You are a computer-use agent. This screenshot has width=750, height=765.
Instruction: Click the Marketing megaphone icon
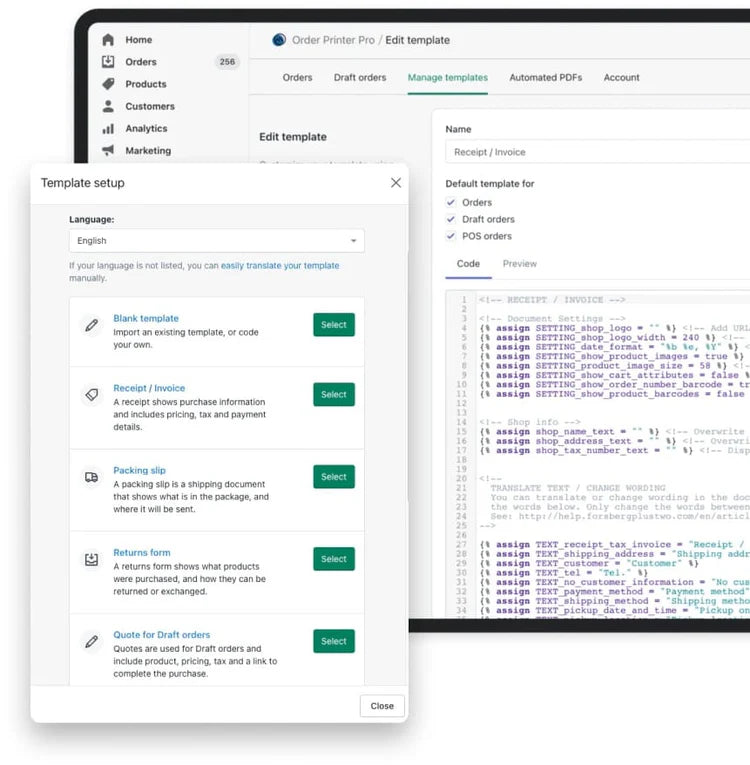(108, 150)
